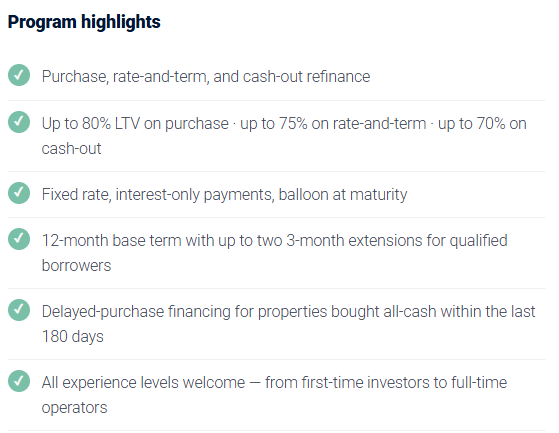Click the checkmark icon next to 80% LTV
The height and width of the screenshot is (433, 559).
point(19,122)
